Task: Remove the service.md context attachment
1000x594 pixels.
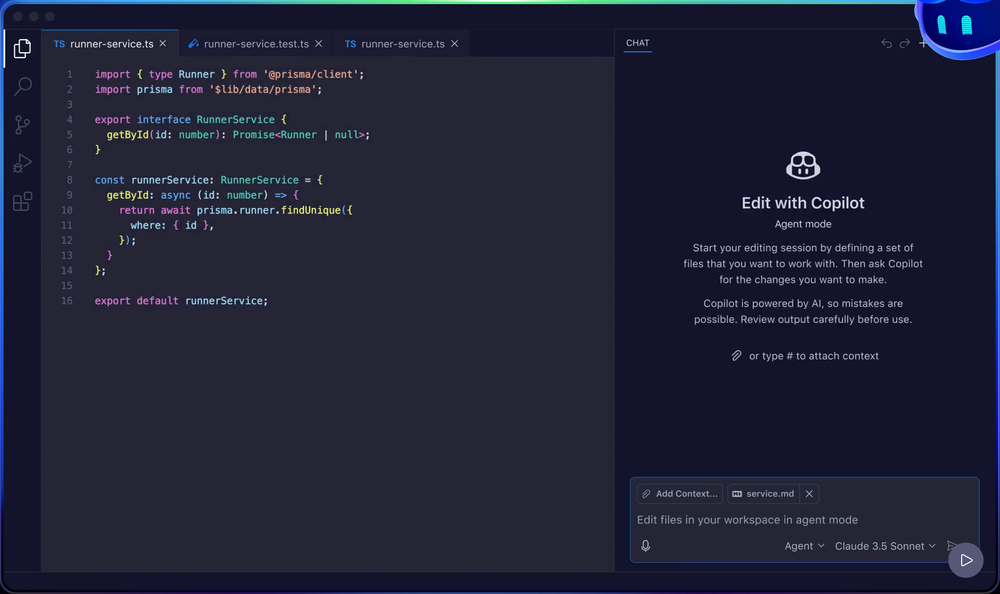Action: 810,493
